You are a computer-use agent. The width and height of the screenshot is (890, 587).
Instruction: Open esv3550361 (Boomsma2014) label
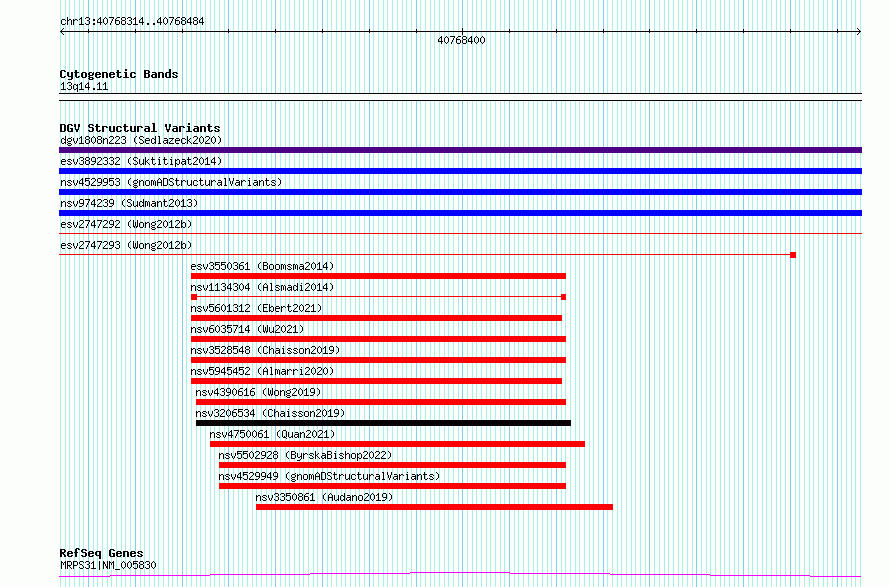(x=262, y=266)
